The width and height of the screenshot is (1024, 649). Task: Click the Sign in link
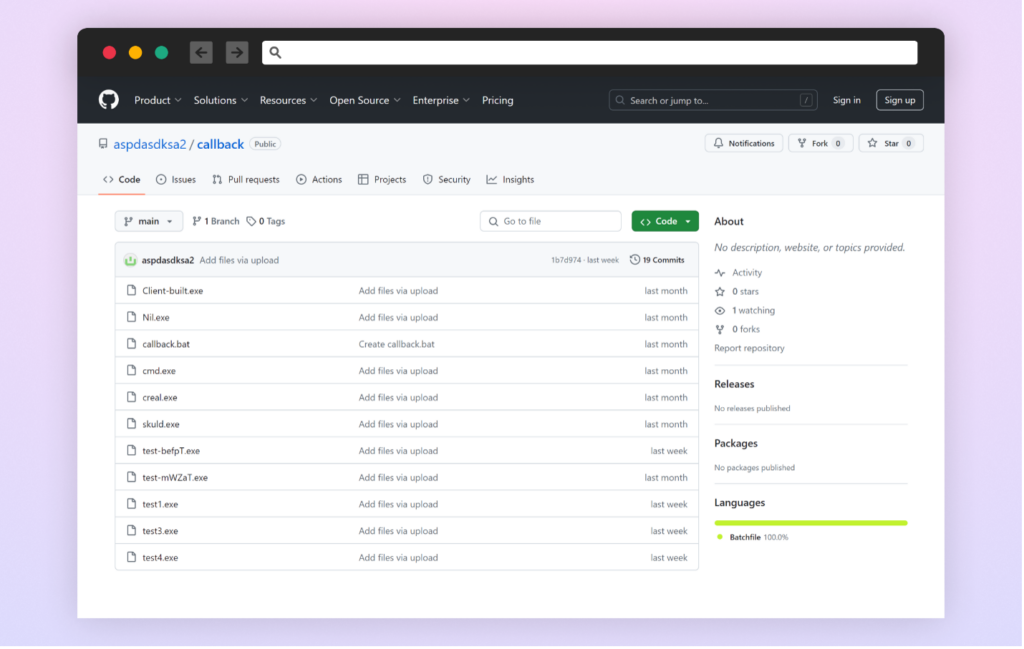846,101
